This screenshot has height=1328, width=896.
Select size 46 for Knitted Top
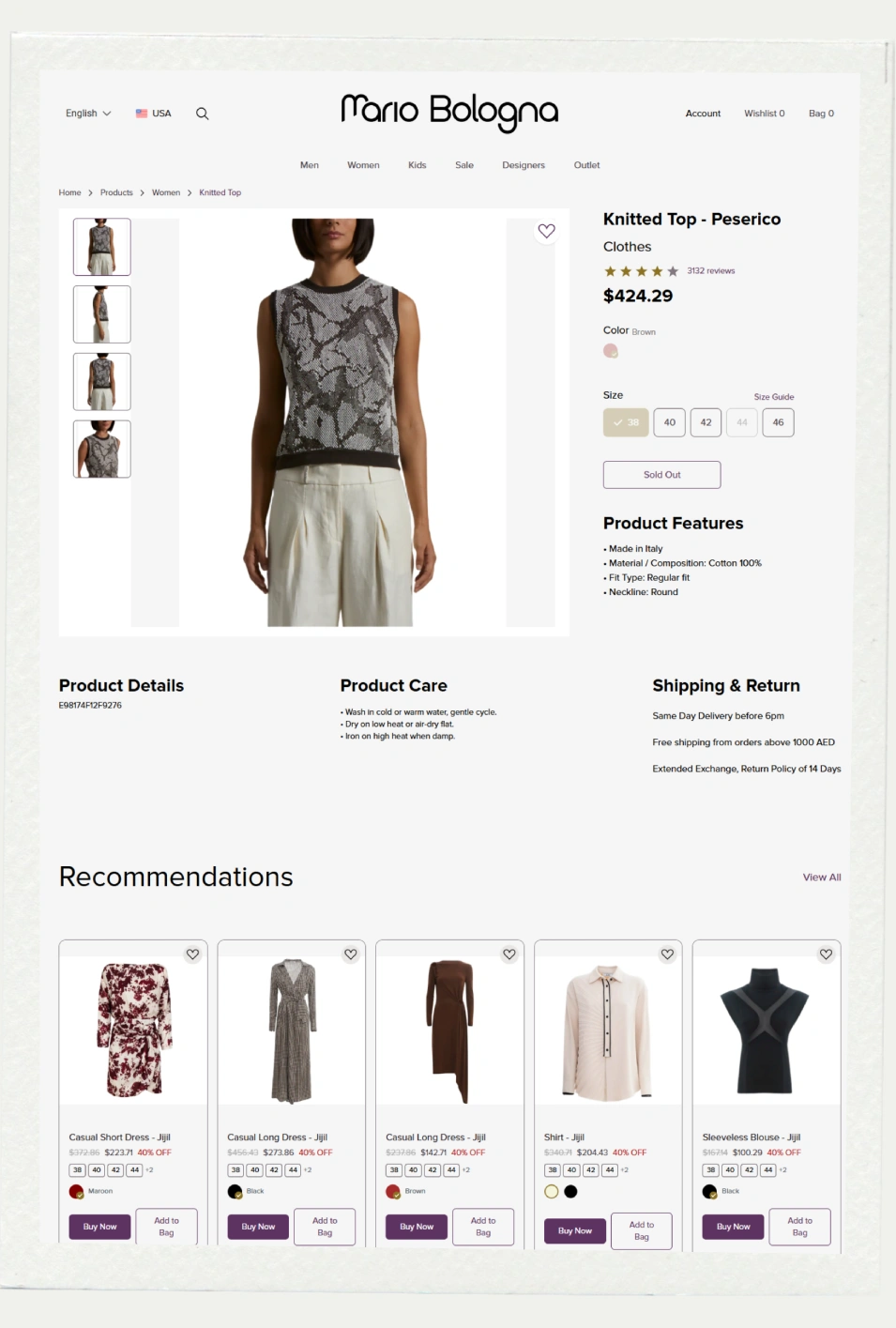(x=778, y=422)
